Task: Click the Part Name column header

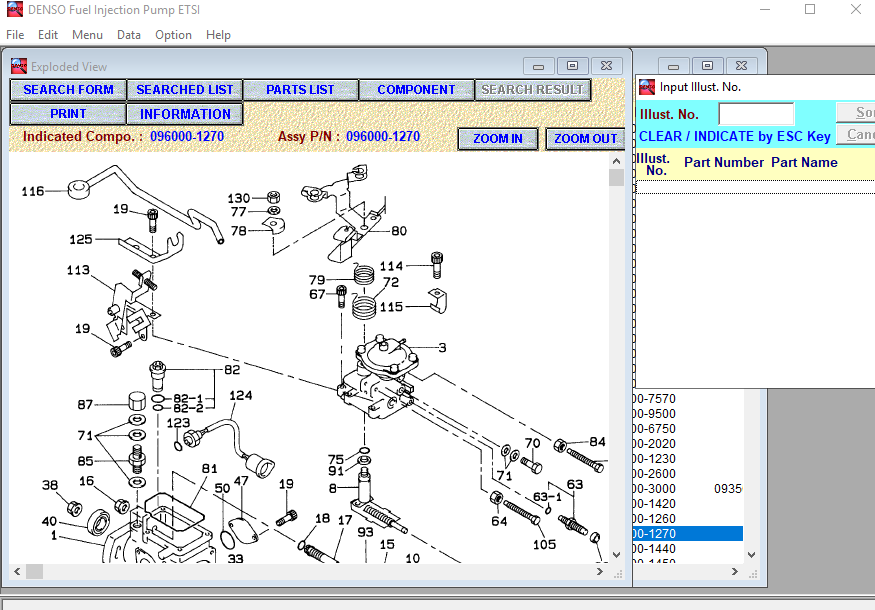Action: coord(804,162)
